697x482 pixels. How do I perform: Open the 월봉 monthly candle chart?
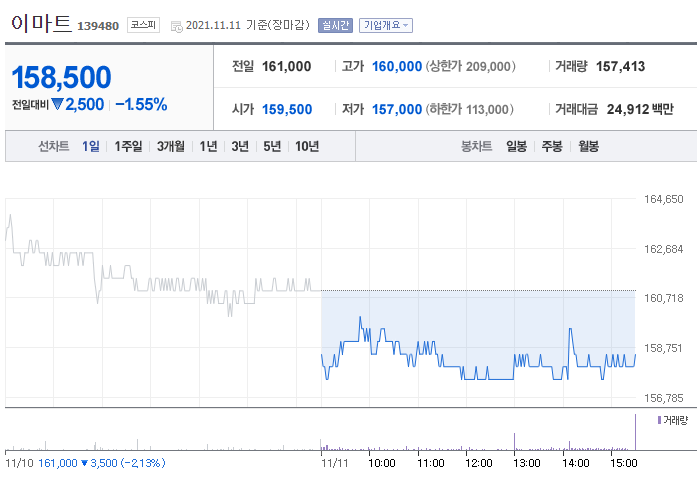pyautogui.click(x=589, y=146)
